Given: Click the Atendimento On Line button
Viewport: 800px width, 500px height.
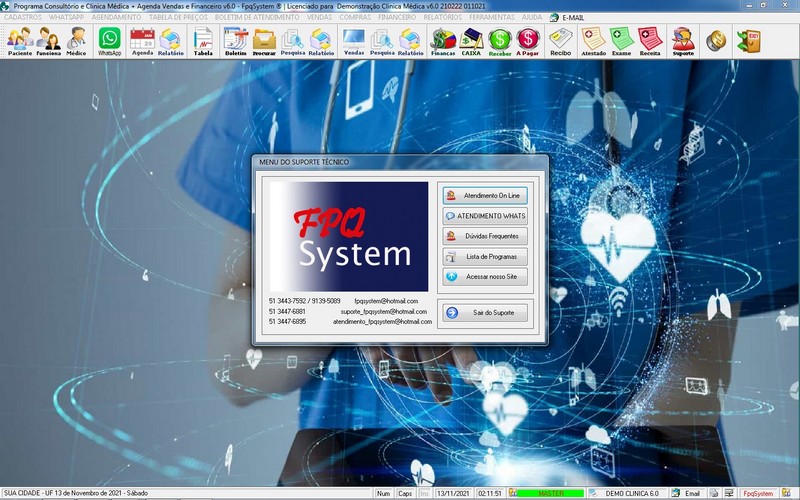Looking at the screenshot, I should [x=485, y=195].
